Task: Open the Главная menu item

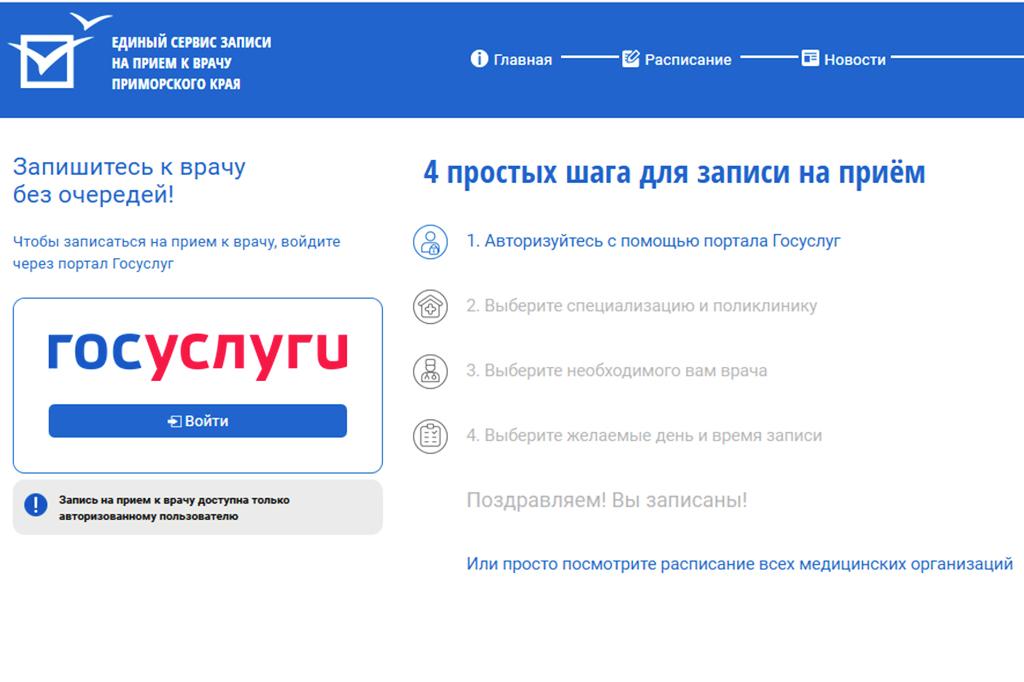Action: [522, 60]
